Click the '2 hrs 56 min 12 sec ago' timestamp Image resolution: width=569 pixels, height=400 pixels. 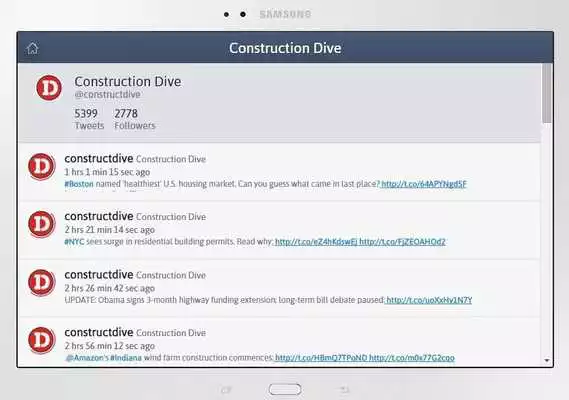(110, 346)
